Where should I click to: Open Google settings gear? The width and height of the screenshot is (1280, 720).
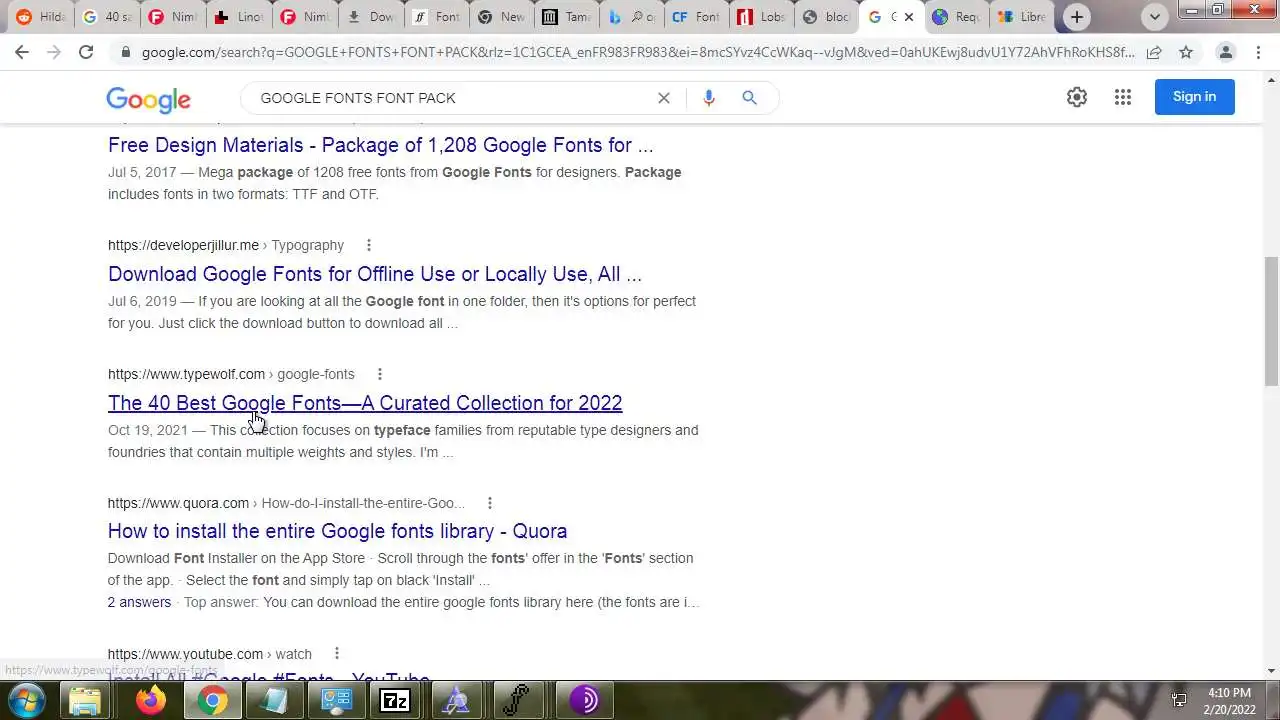click(x=1076, y=97)
